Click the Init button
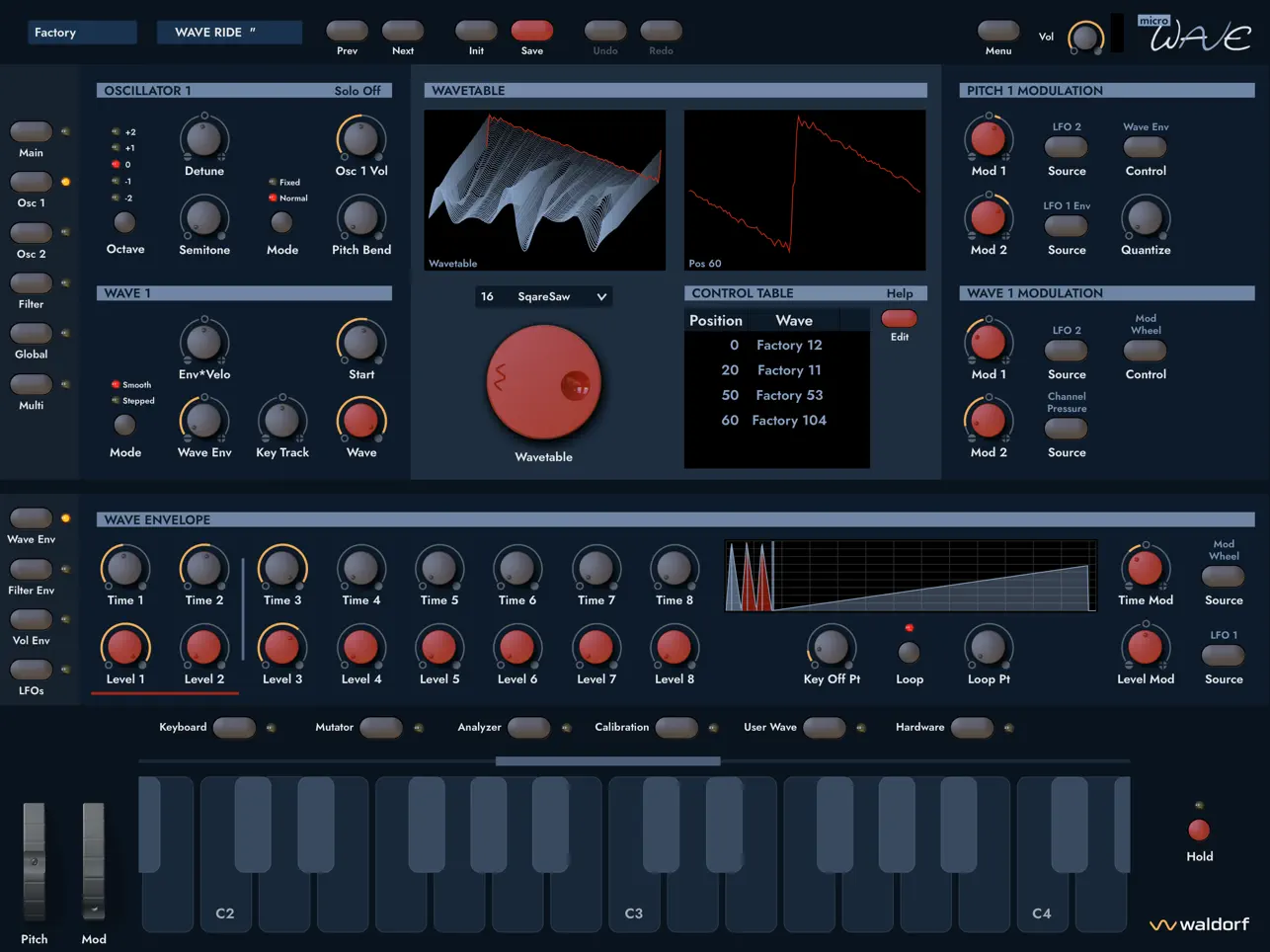The width and height of the screenshot is (1270, 952). (476, 31)
